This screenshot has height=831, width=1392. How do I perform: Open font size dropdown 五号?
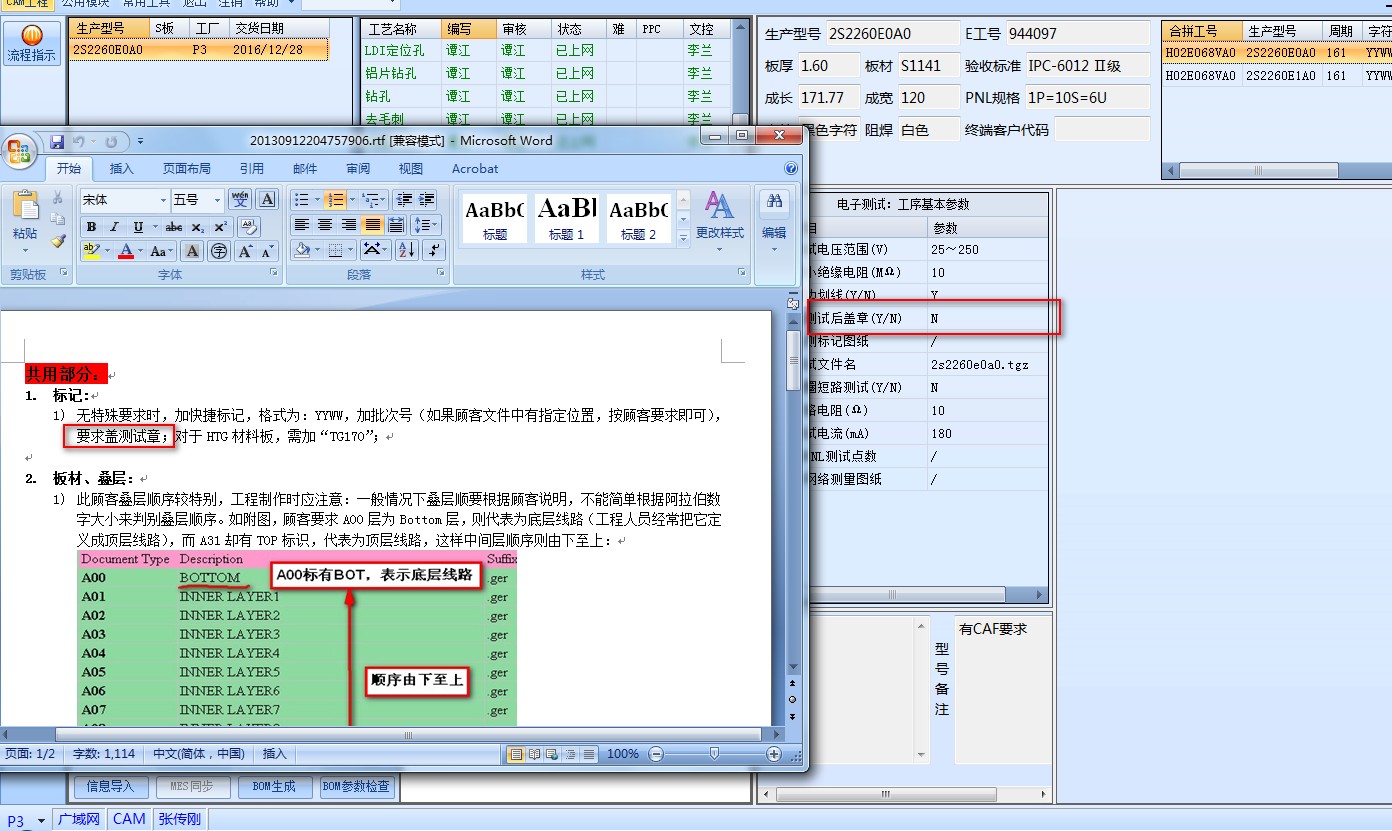(x=219, y=200)
